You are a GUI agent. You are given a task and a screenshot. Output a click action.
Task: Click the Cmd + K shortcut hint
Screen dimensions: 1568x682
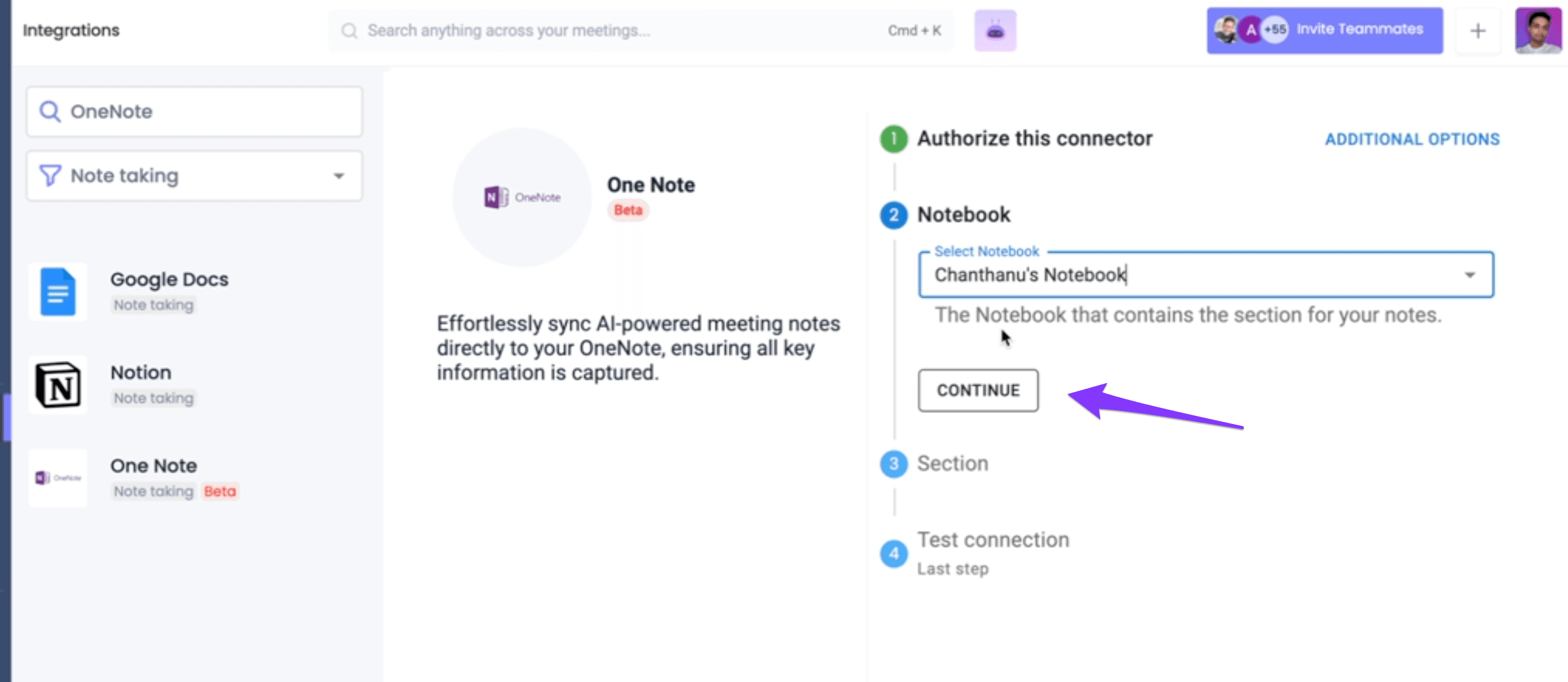pos(914,30)
